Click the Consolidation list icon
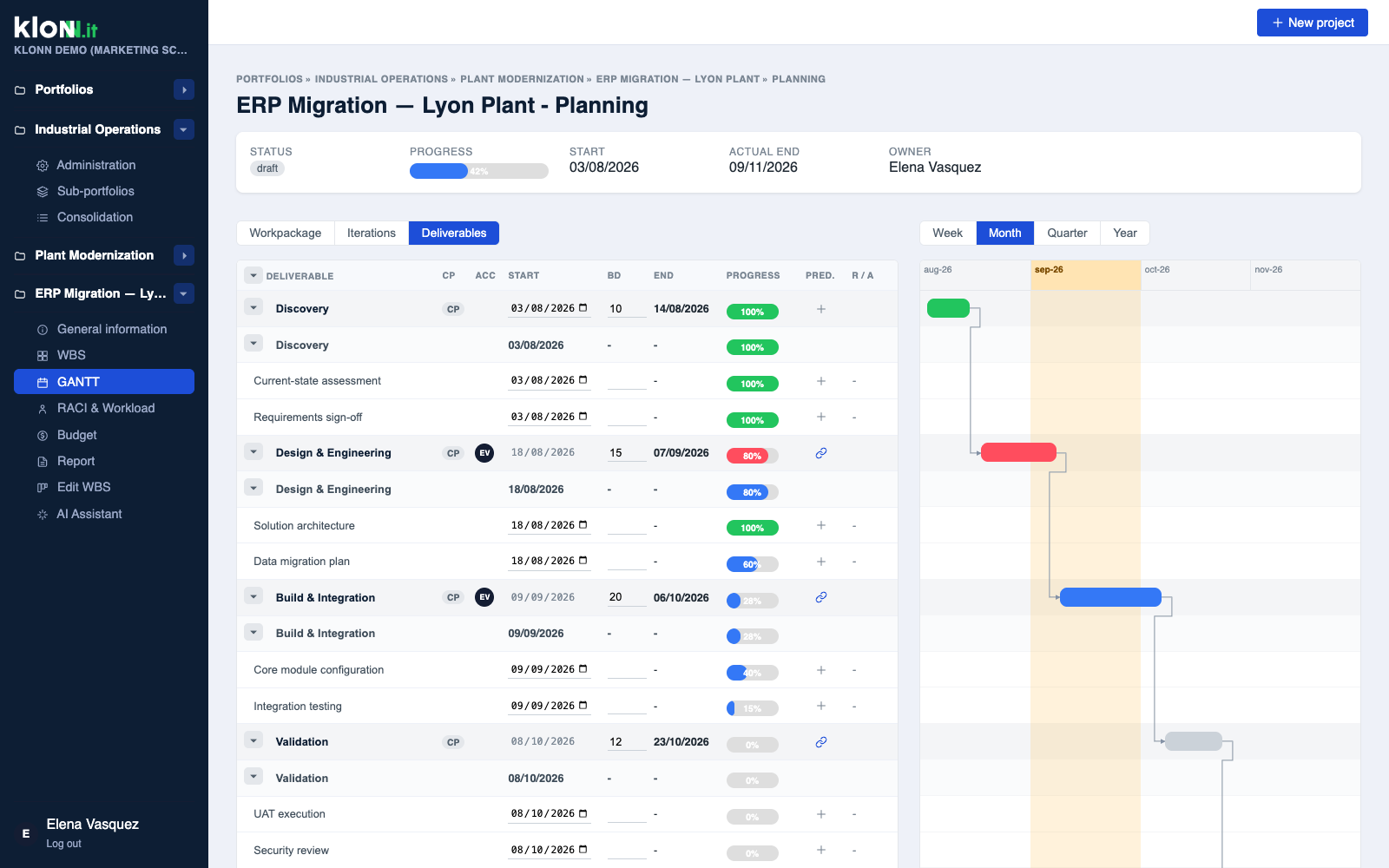1389x868 pixels. (x=42, y=218)
